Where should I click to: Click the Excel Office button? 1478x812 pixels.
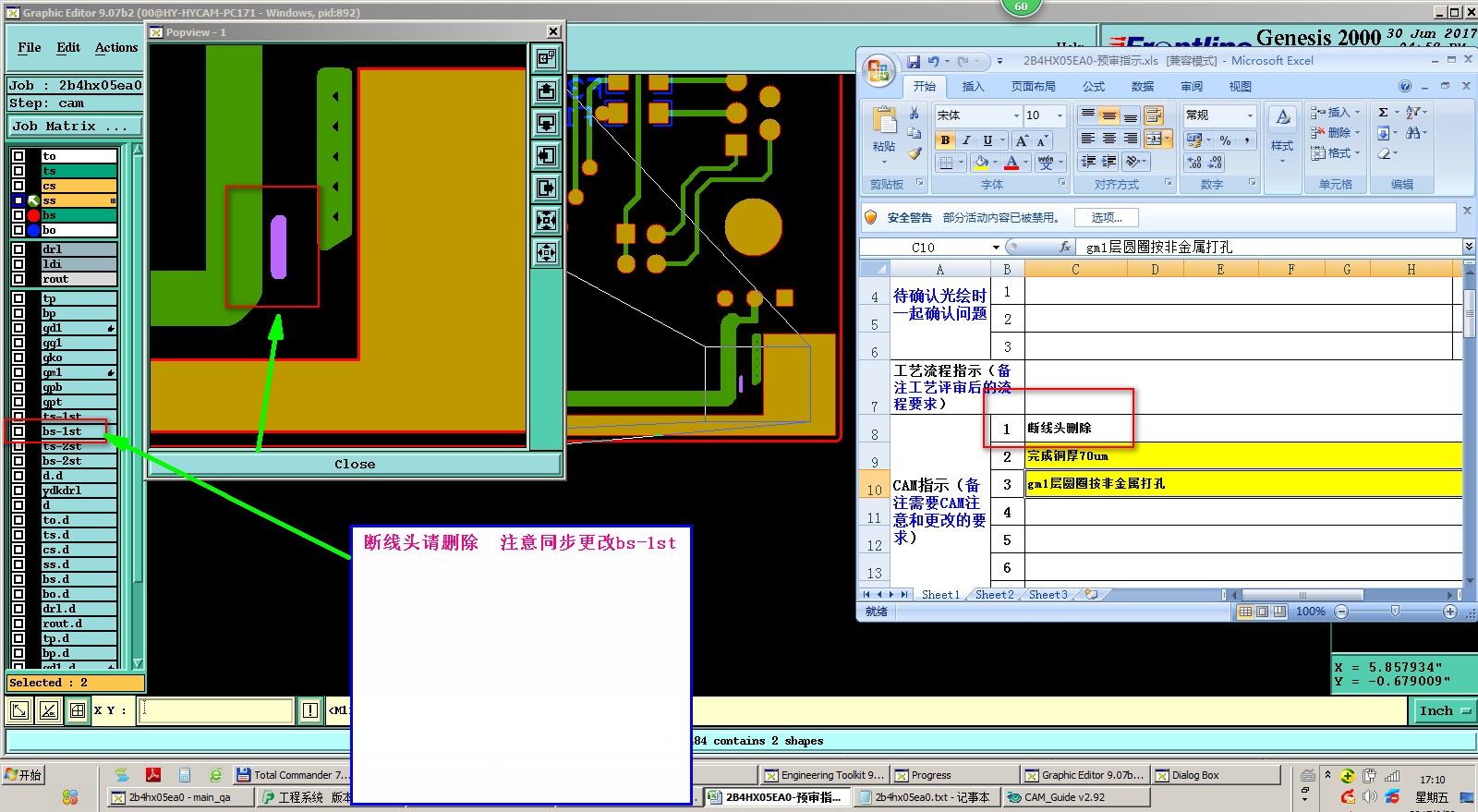pos(878,71)
